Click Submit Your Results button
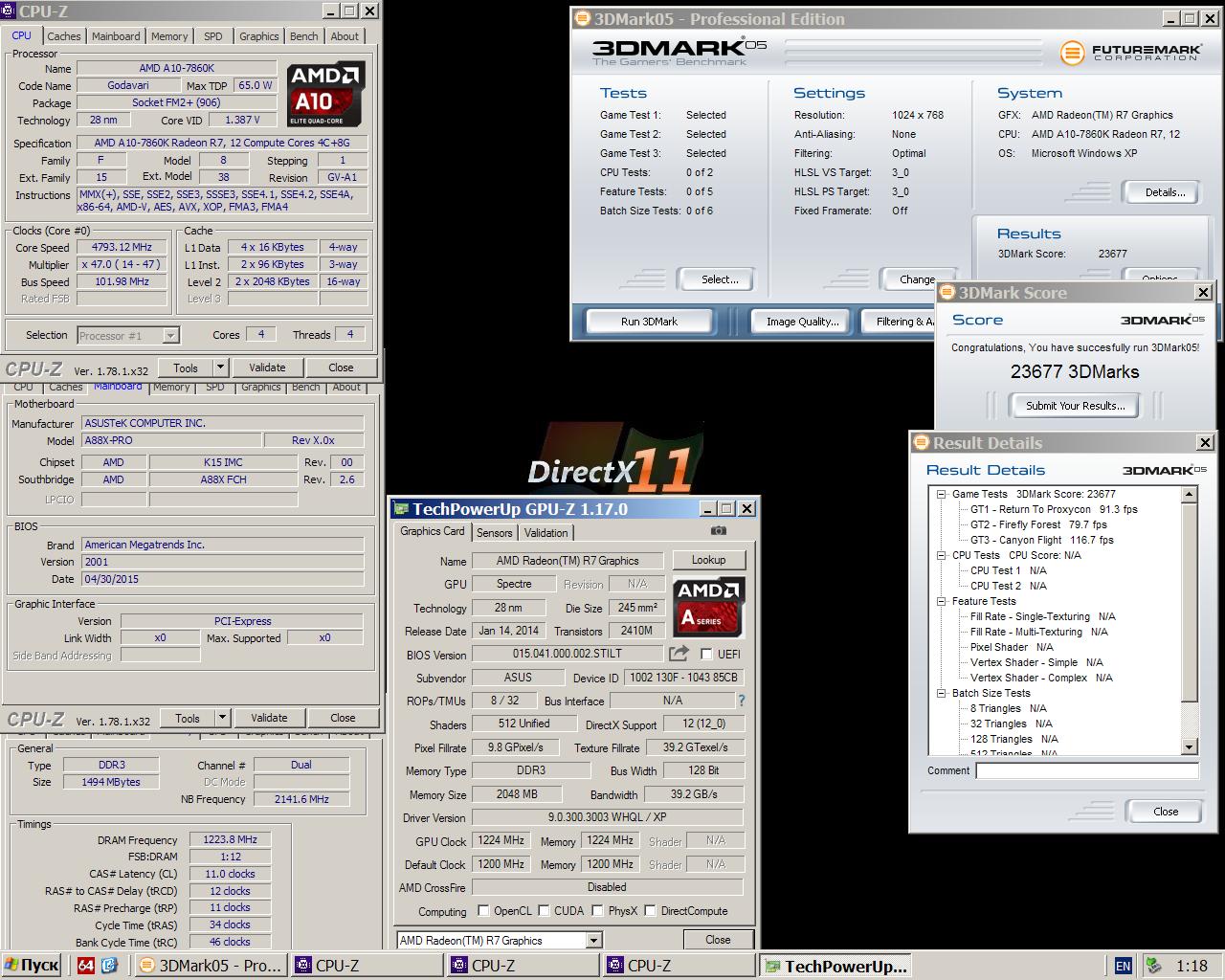 pos(1076,406)
